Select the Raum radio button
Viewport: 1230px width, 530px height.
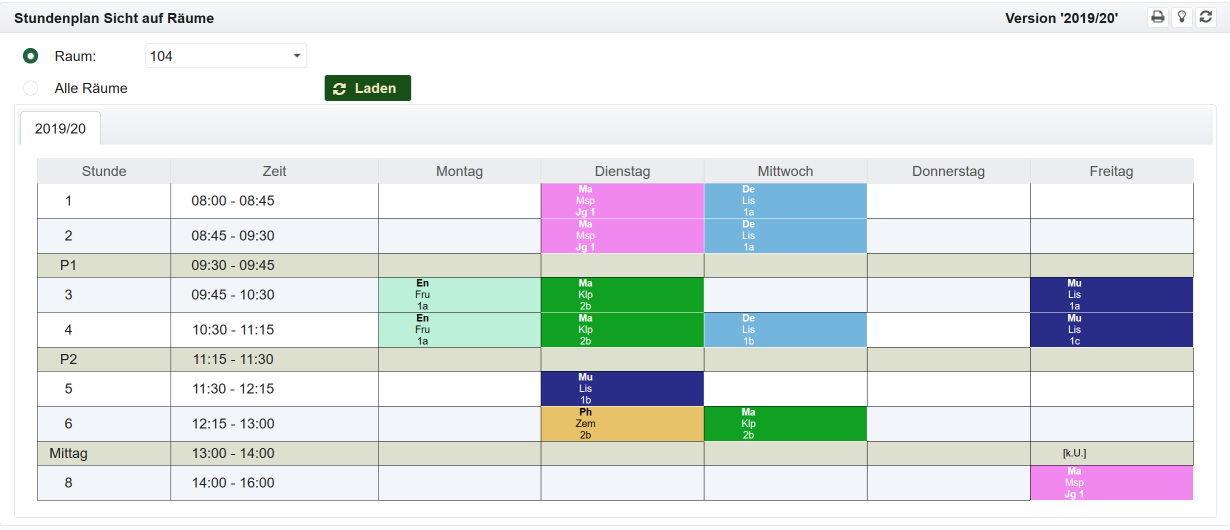coord(31,56)
